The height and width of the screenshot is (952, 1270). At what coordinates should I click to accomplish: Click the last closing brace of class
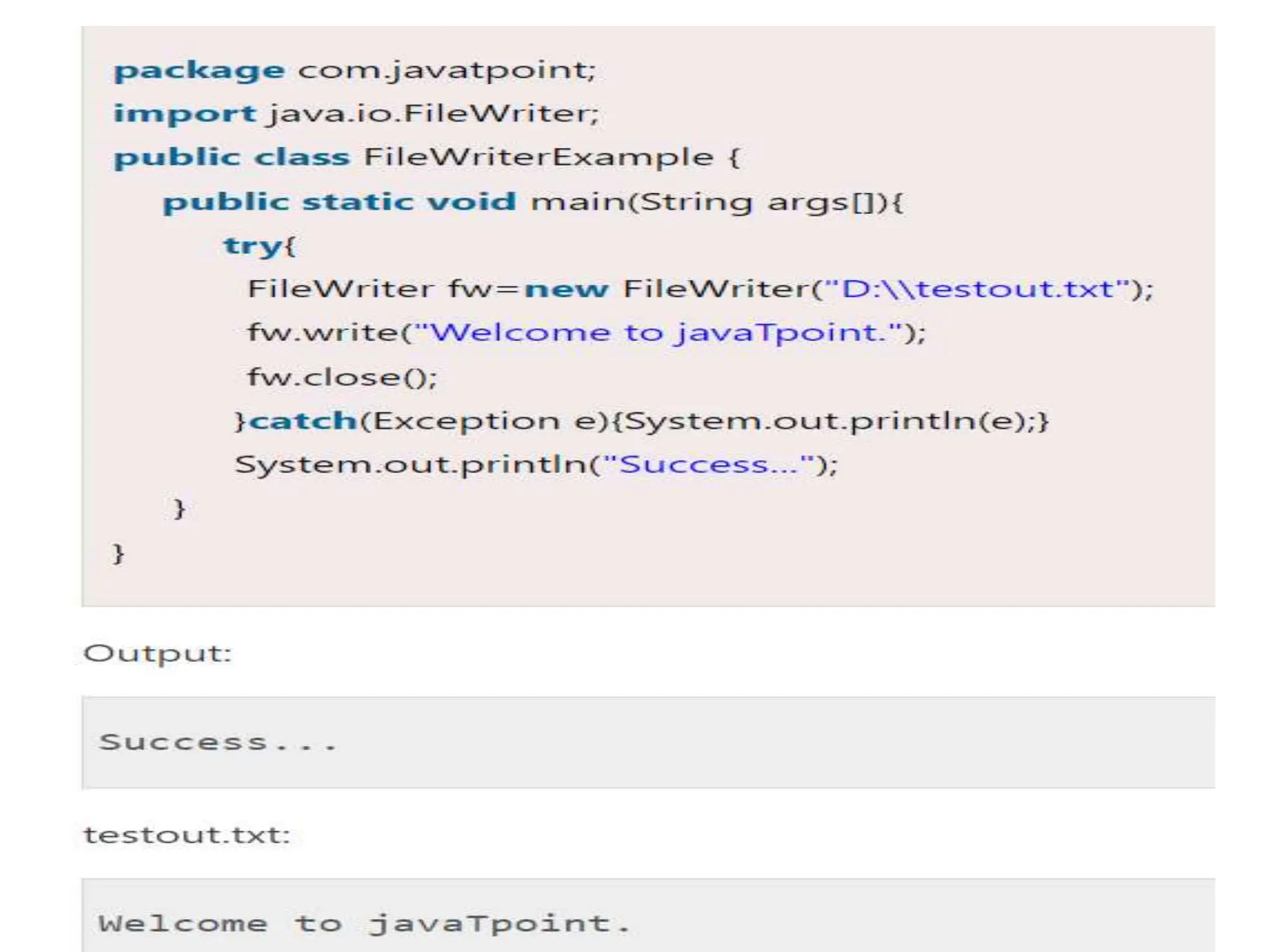tap(118, 553)
